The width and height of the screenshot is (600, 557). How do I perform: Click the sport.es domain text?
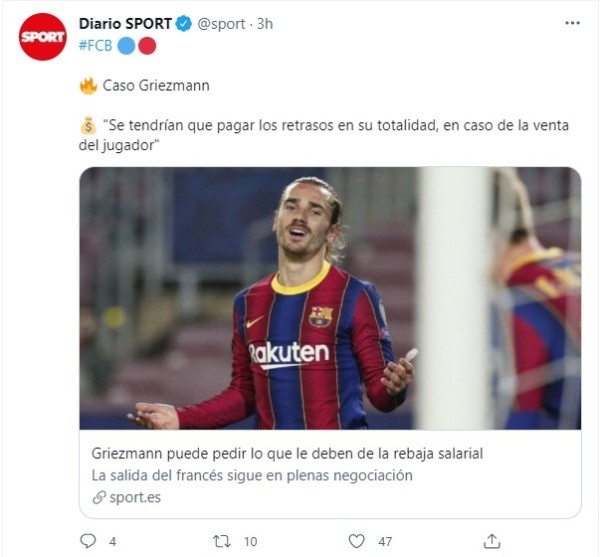coord(135,498)
